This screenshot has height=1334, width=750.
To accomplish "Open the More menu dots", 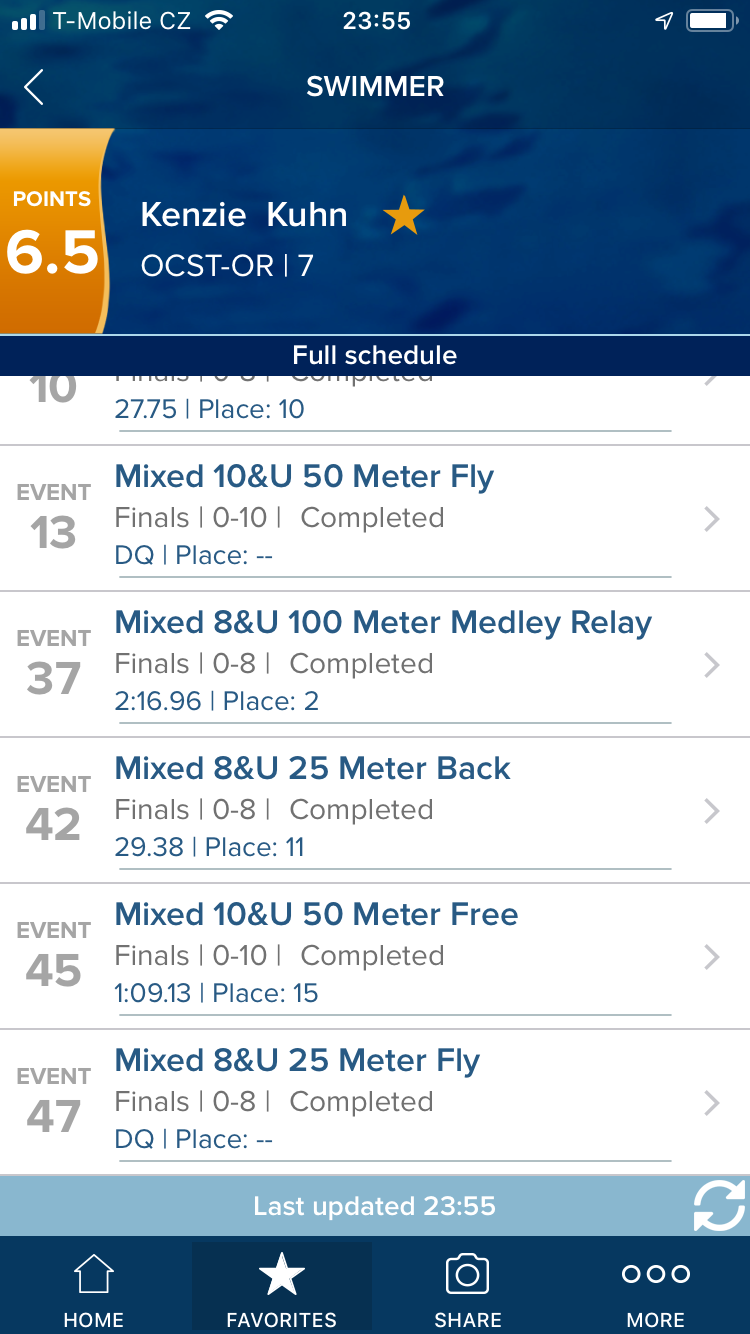I will point(656,1274).
